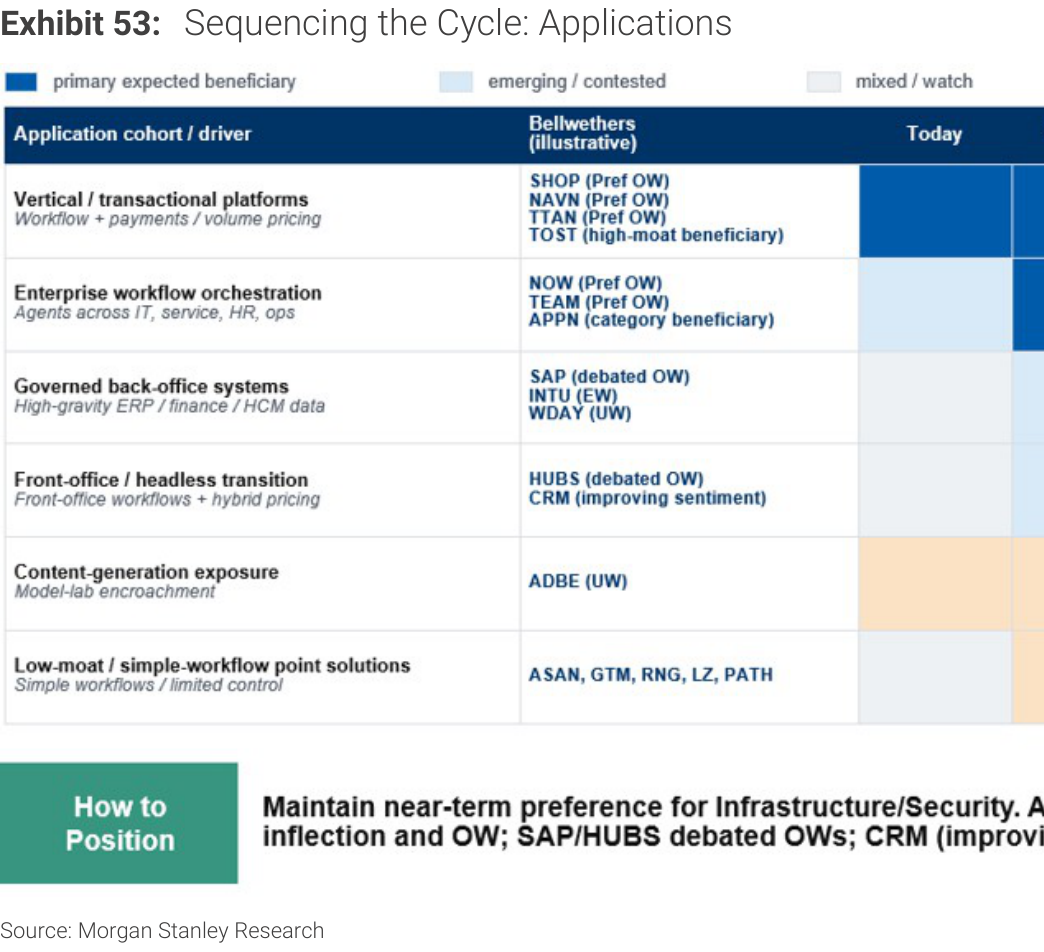Click 'INTU (EW)' bellwether entry
The height and width of the screenshot is (952, 1044).
tap(573, 395)
